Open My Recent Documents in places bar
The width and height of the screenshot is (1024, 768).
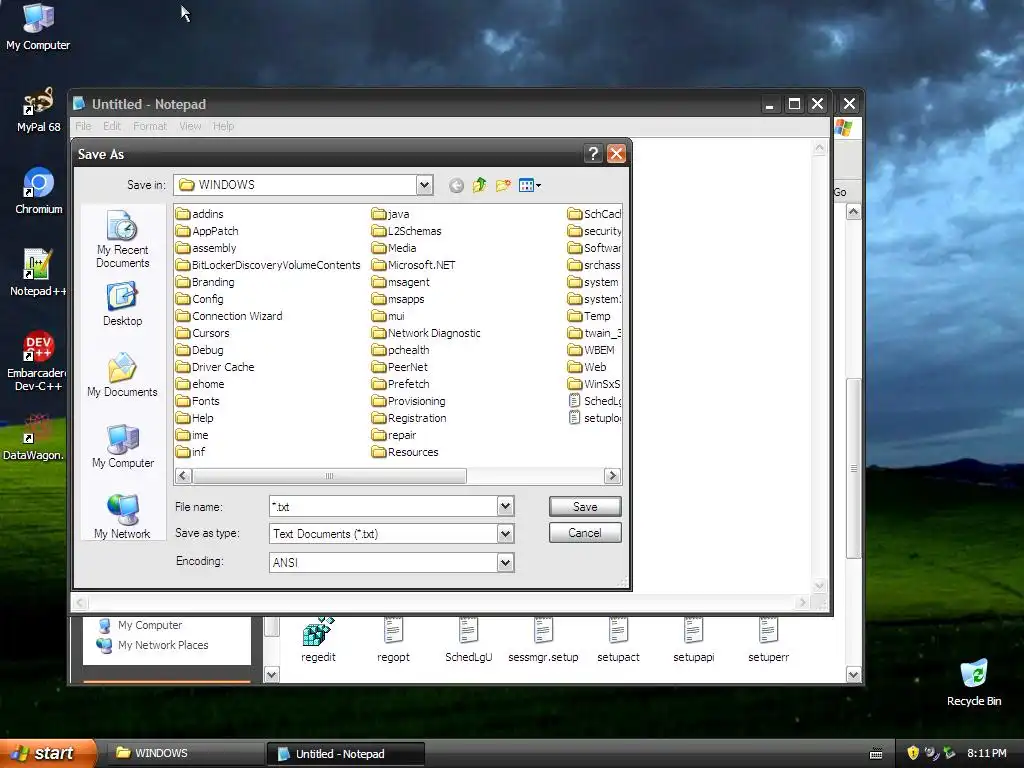(122, 239)
